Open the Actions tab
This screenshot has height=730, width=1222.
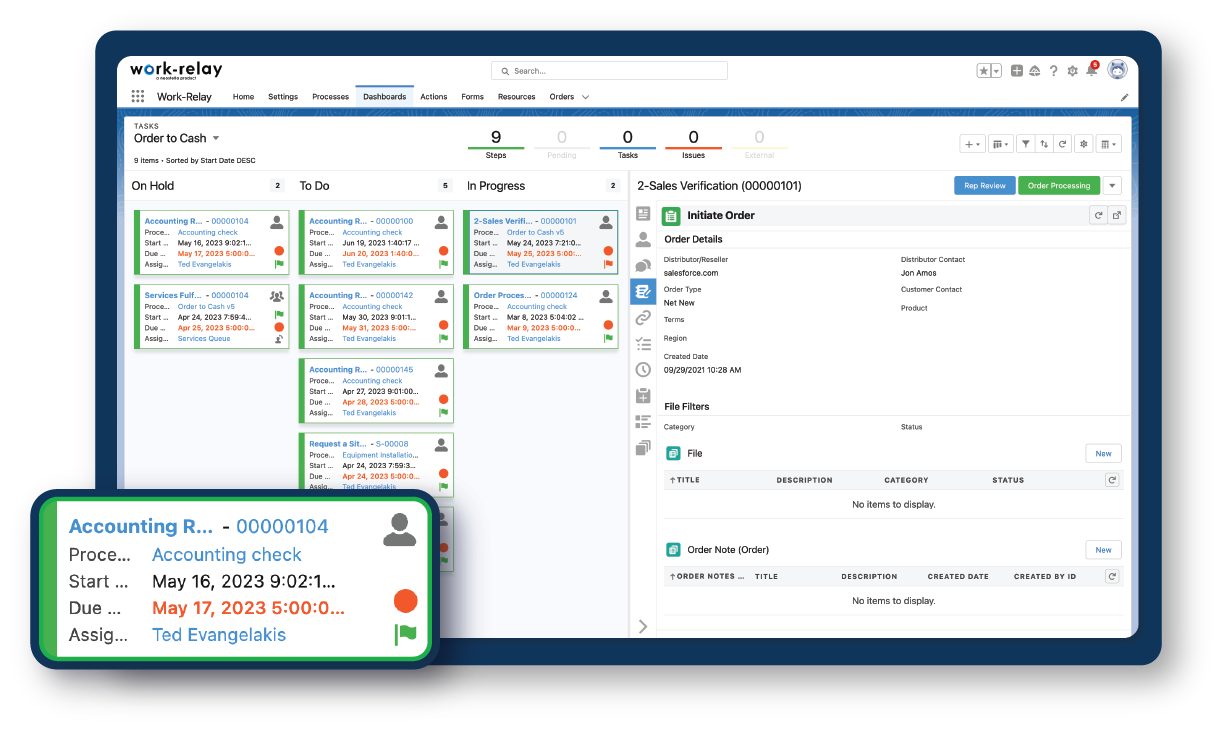click(x=434, y=97)
